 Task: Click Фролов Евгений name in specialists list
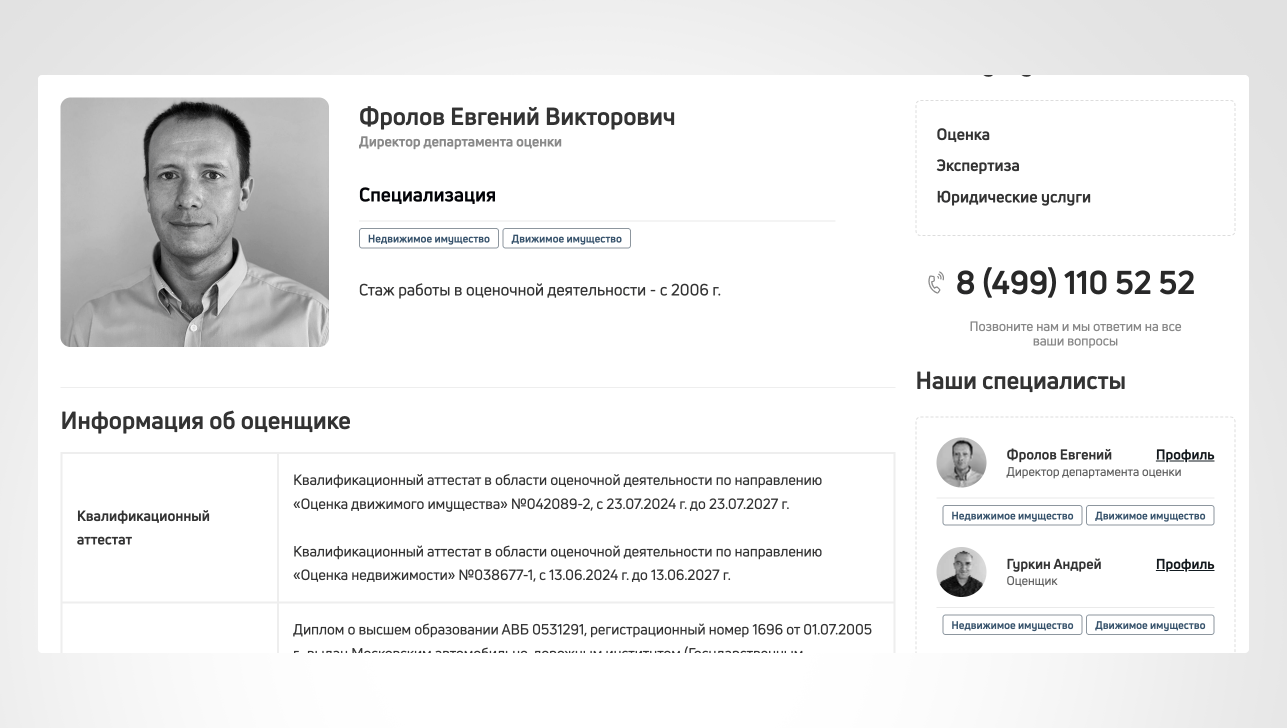click(1059, 455)
